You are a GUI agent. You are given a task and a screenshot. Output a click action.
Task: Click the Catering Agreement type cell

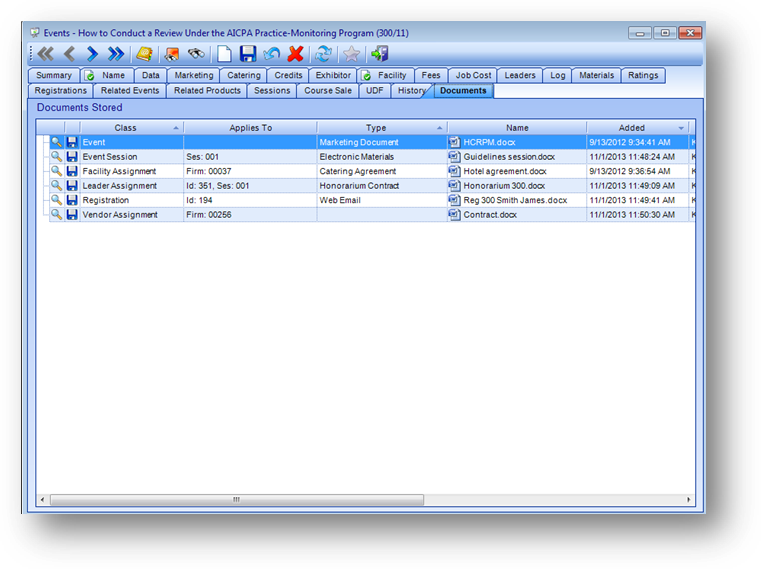tap(382, 171)
